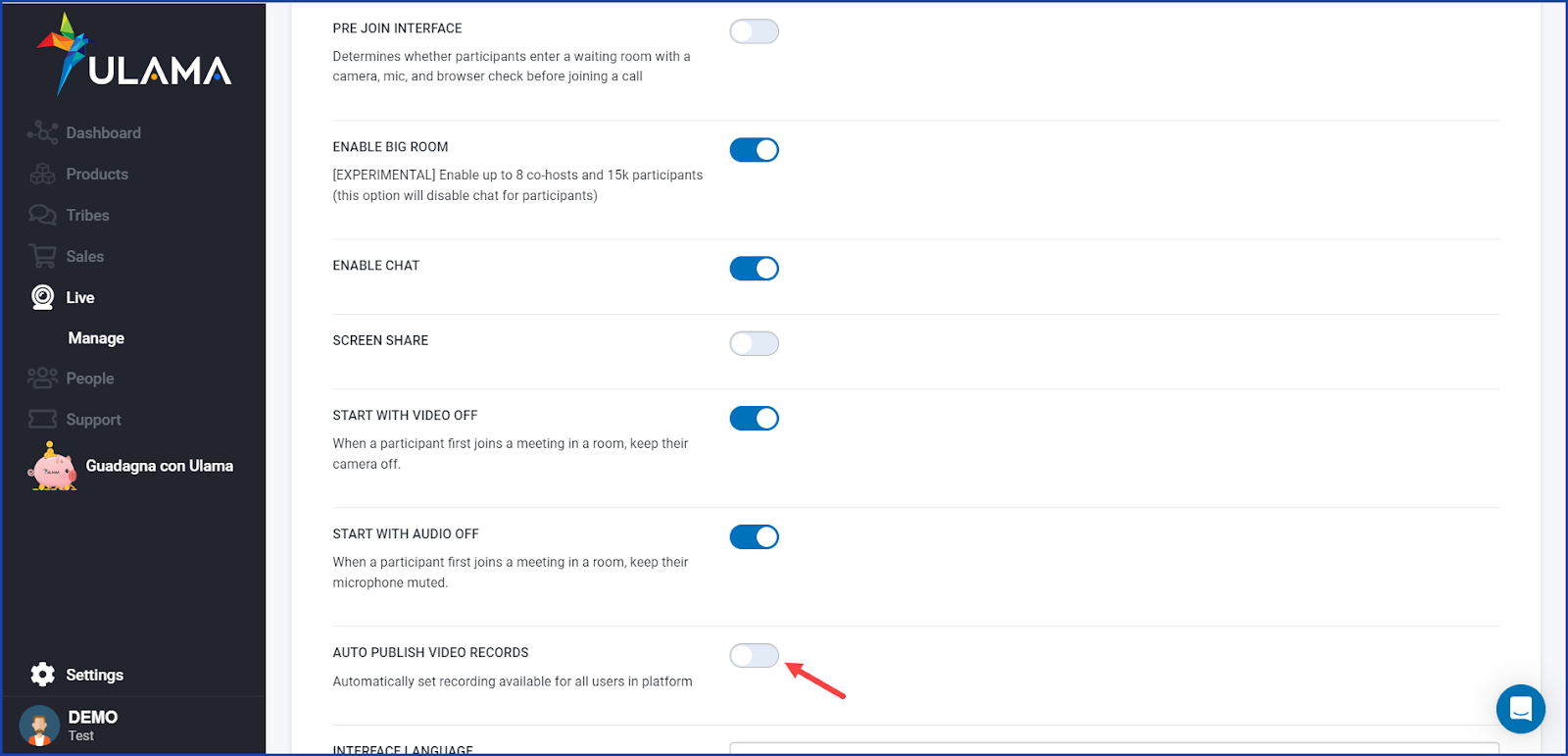
Task: Enable the Screen Share toggle
Action: pos(755,343)
